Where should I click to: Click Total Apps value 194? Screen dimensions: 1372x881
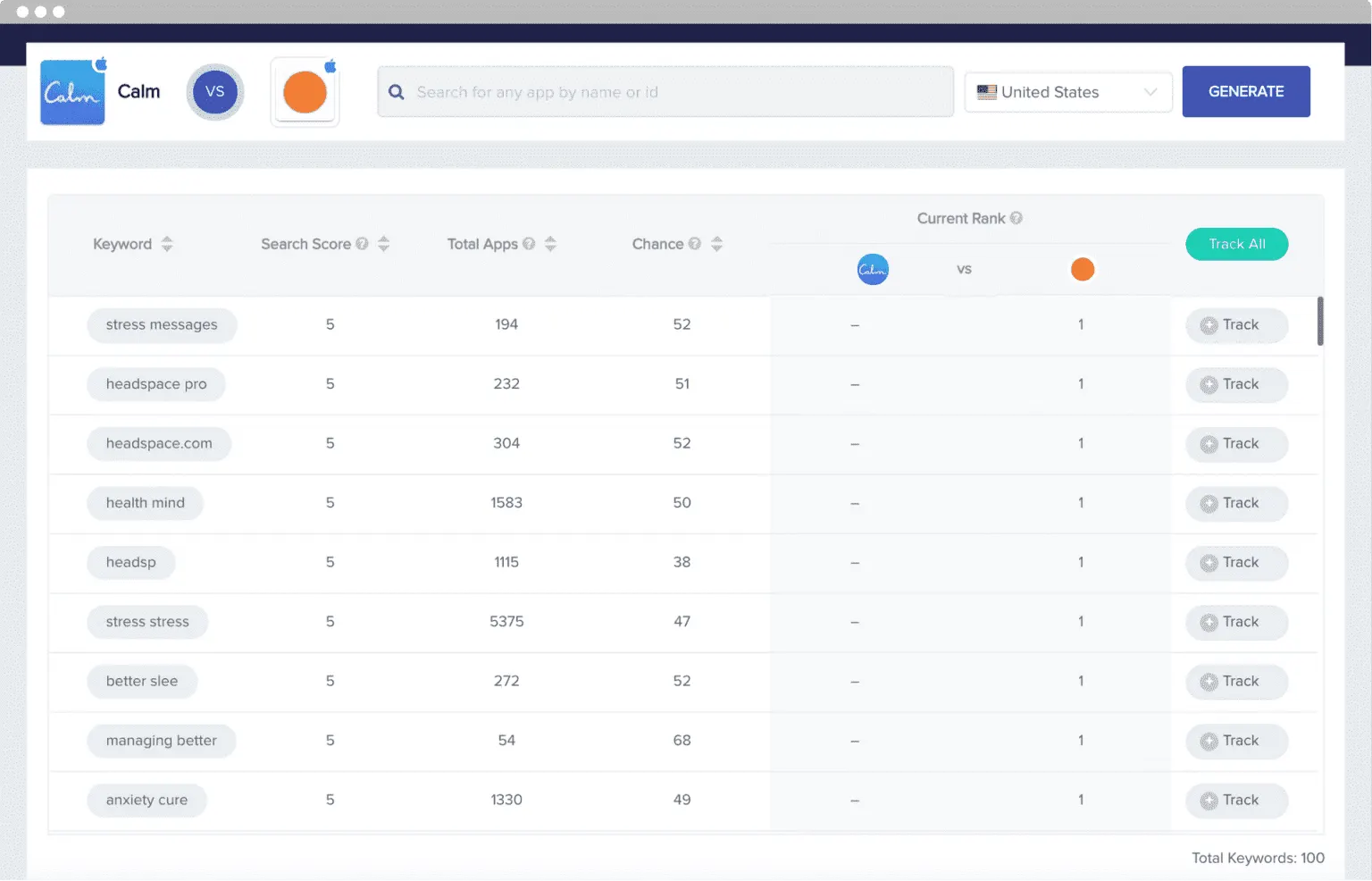click(x=506, y=324)
